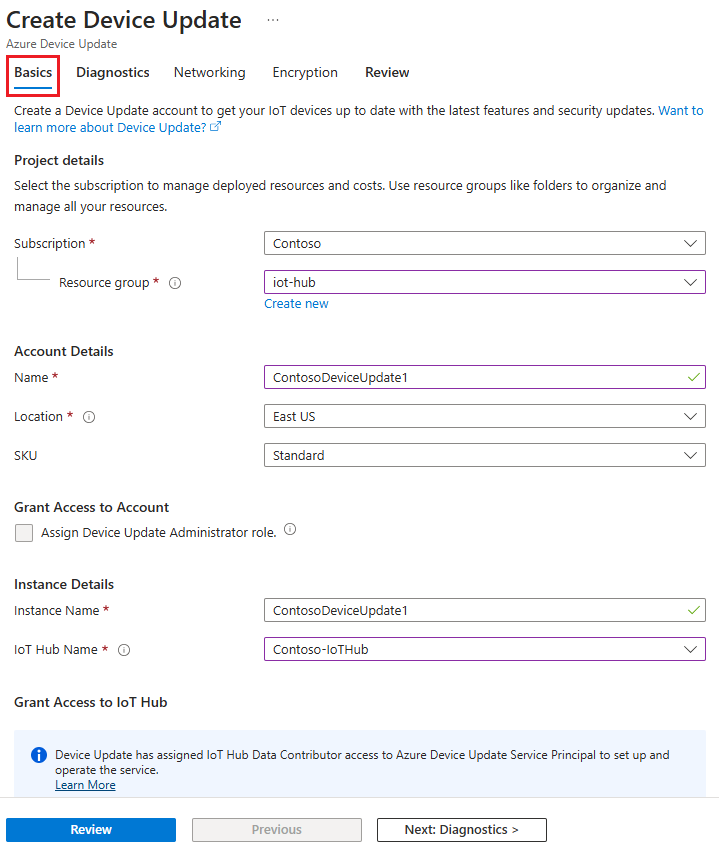The image size is (719, 849).
Task: Enable Assign Device Update Administrator role
Action: (24, 532)
